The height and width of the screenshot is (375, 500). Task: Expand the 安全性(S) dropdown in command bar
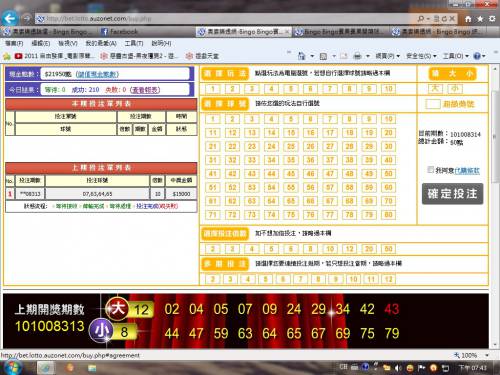[421, 56]
